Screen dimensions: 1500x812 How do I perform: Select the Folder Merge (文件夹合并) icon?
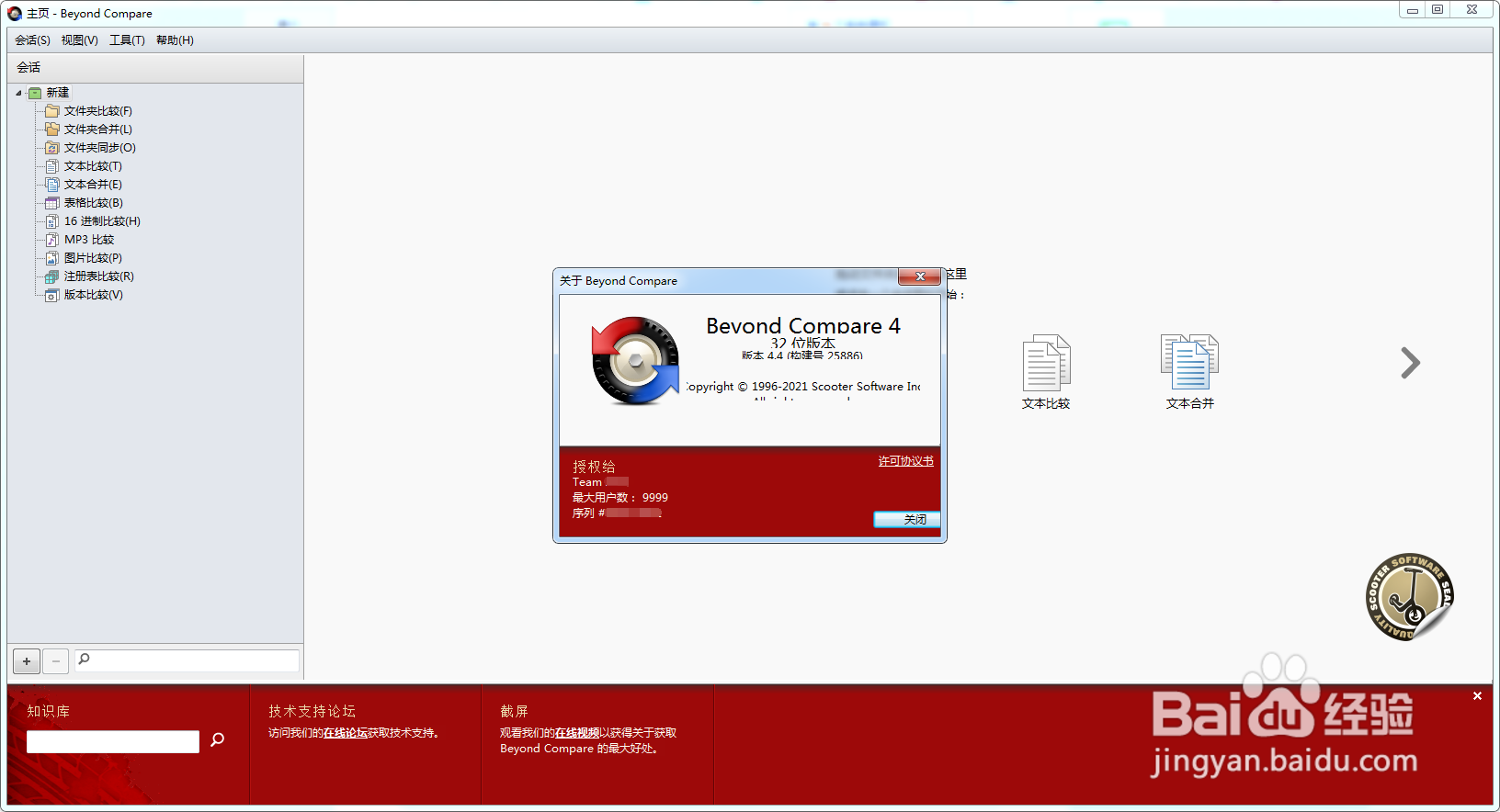(x=52, y=130)
